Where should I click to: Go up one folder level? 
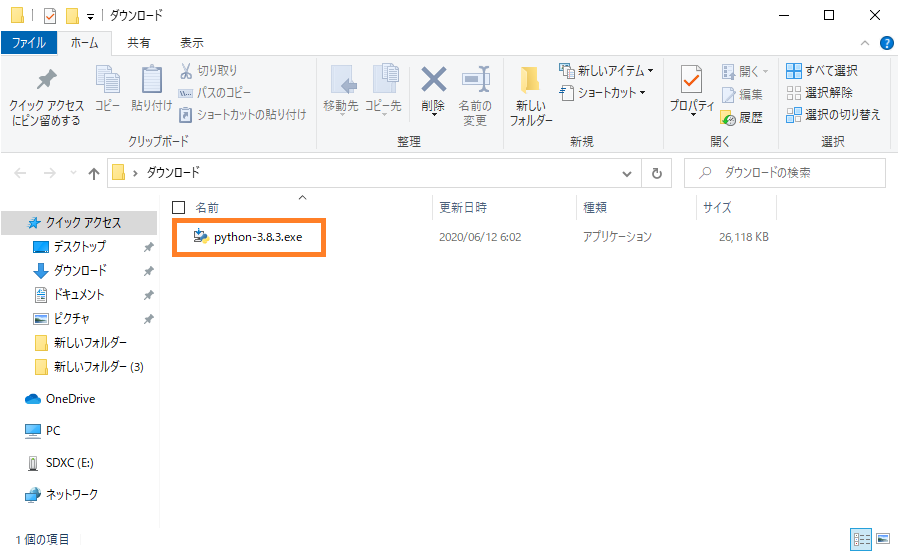point(94,173)
